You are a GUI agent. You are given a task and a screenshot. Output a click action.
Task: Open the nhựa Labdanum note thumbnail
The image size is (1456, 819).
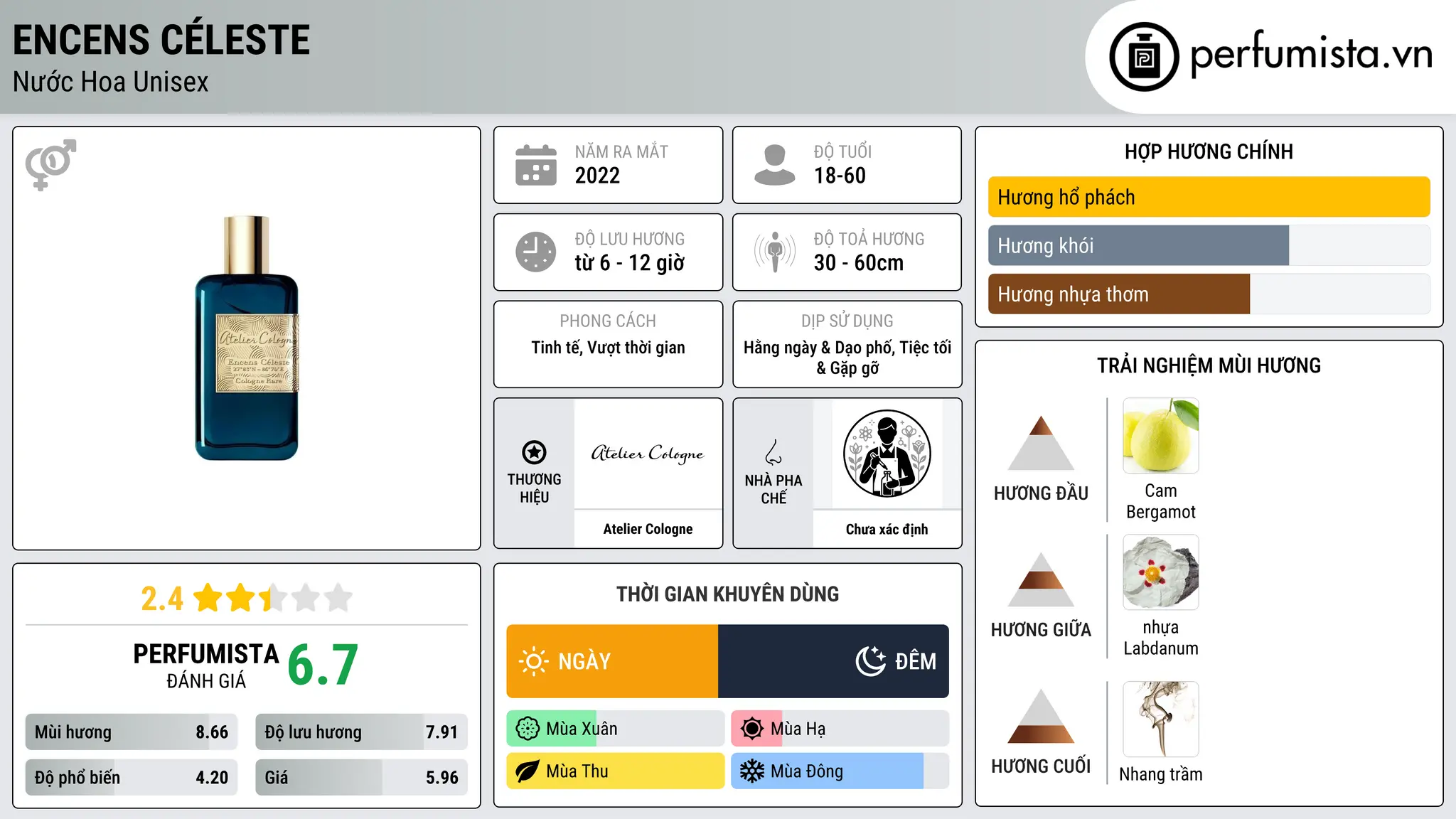coord(1161,572)
